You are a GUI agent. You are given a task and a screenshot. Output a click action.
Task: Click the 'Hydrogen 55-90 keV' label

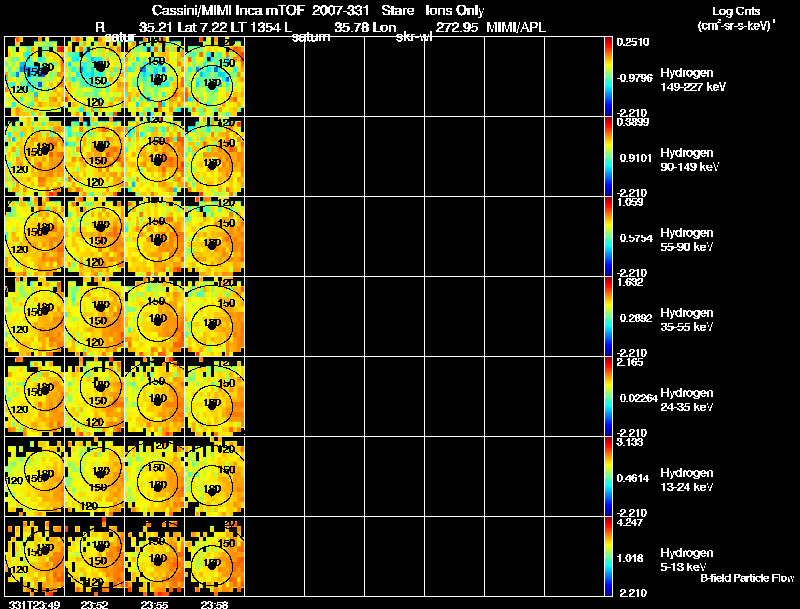[687, 240]
